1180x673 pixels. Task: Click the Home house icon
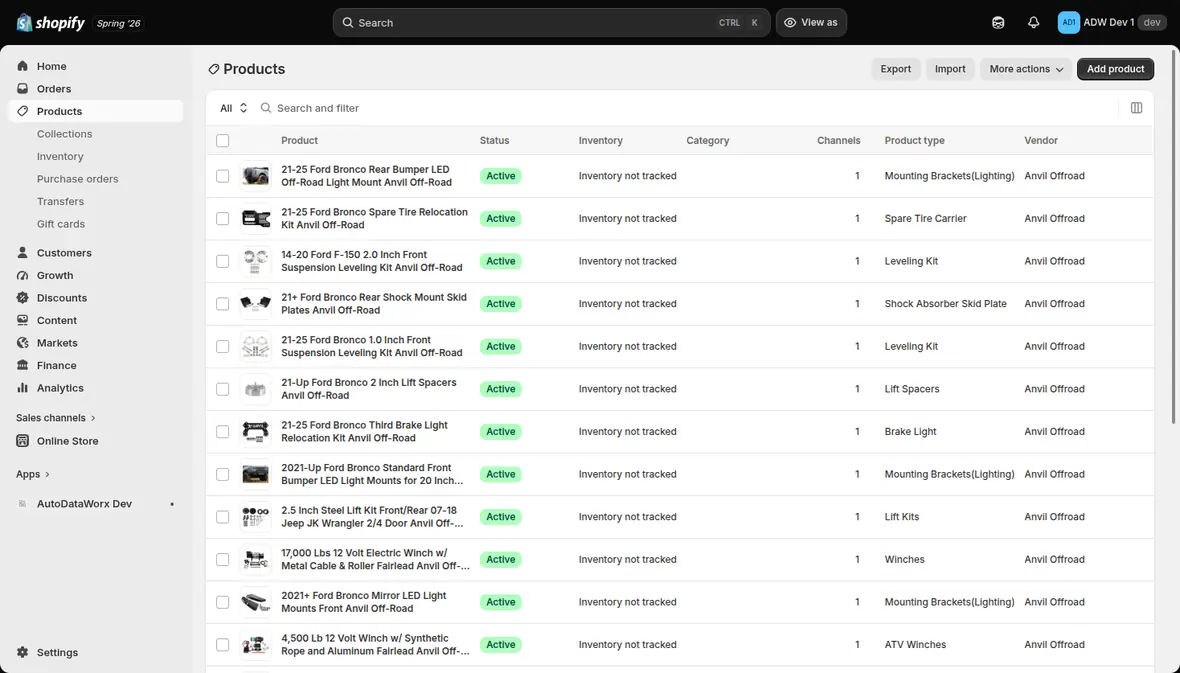point(23,66)
